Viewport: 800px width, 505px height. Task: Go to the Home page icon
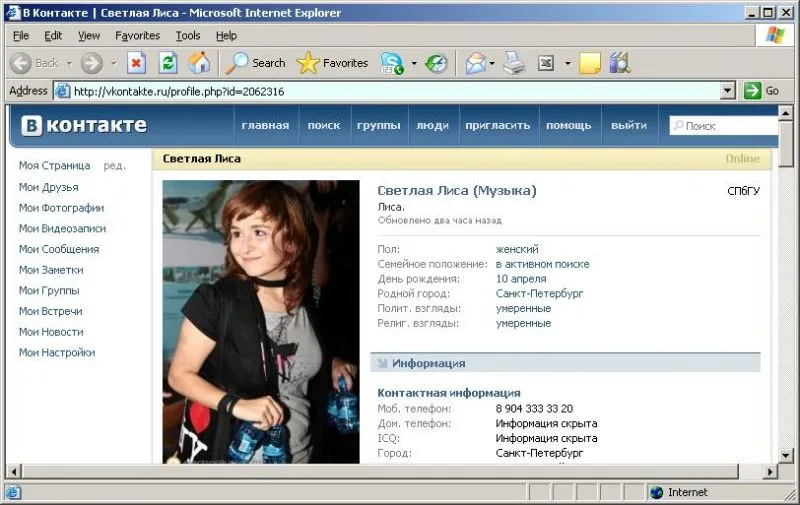199,63
